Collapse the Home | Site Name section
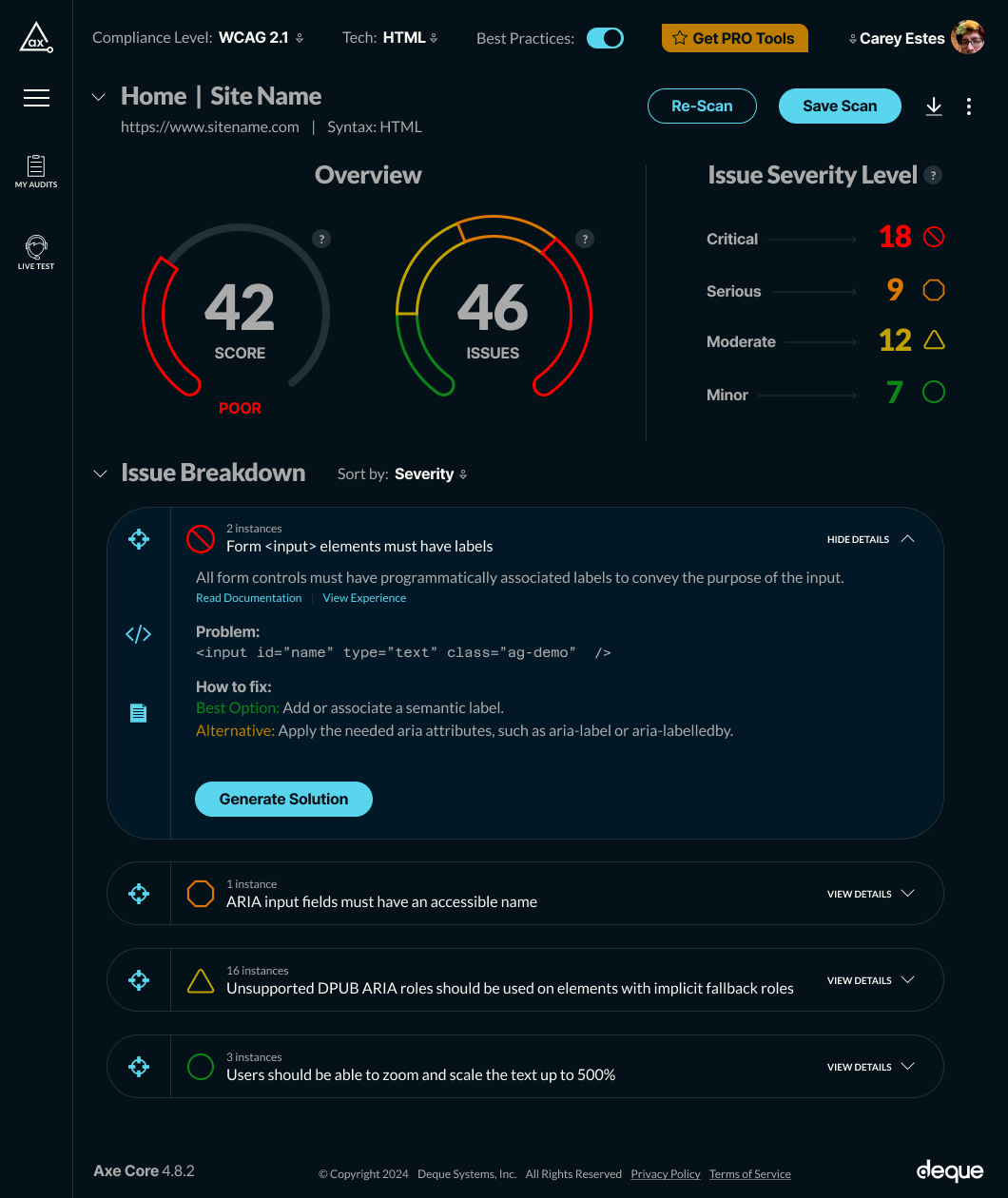 pos(98,97)
